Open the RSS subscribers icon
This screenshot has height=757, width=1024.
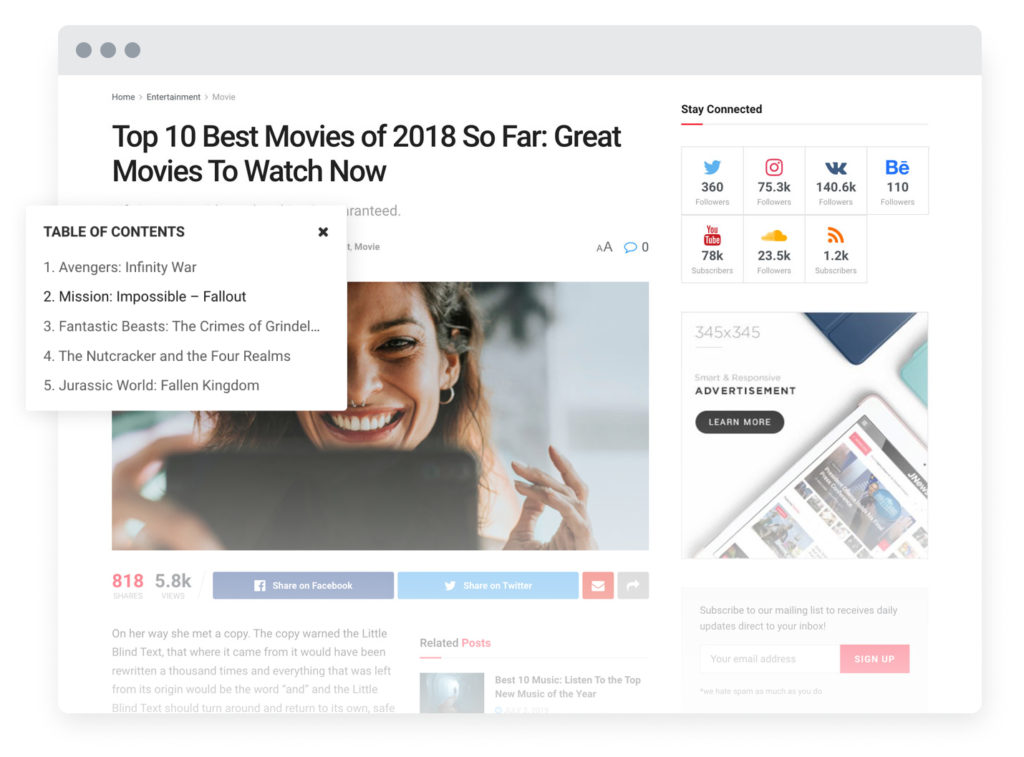pos(836,236)
